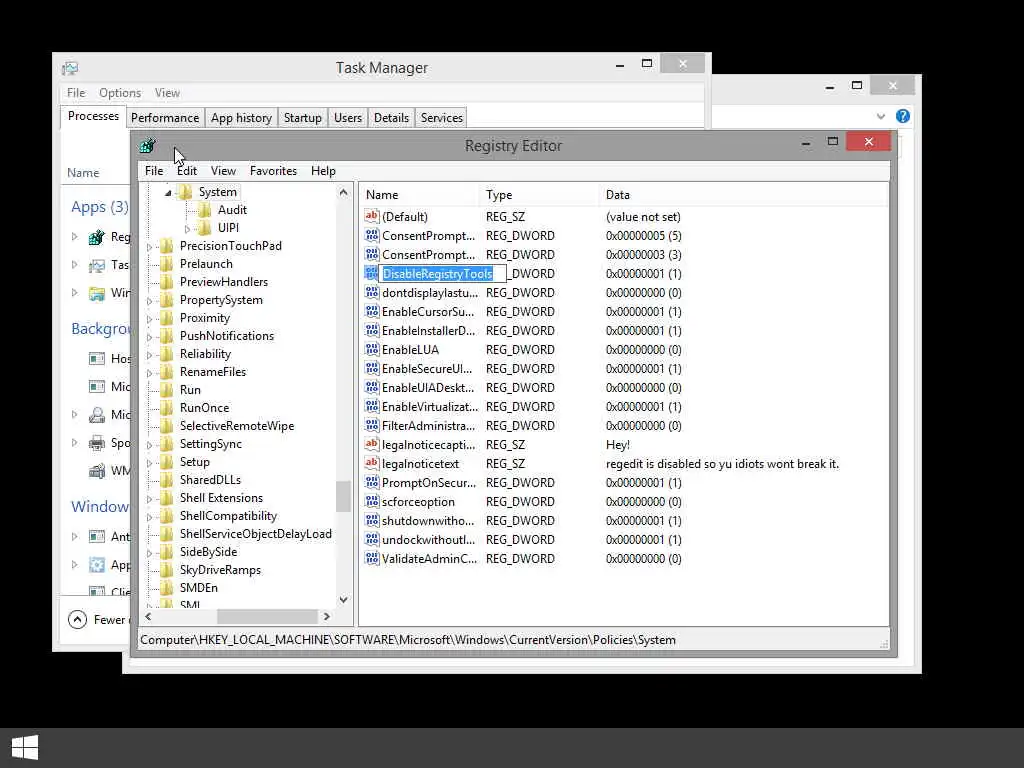Click the Windows Explorer icon in Task Manager
The height and width of the screenshot is (768, 1024).
pyautogui.click(x=97, y=293)
